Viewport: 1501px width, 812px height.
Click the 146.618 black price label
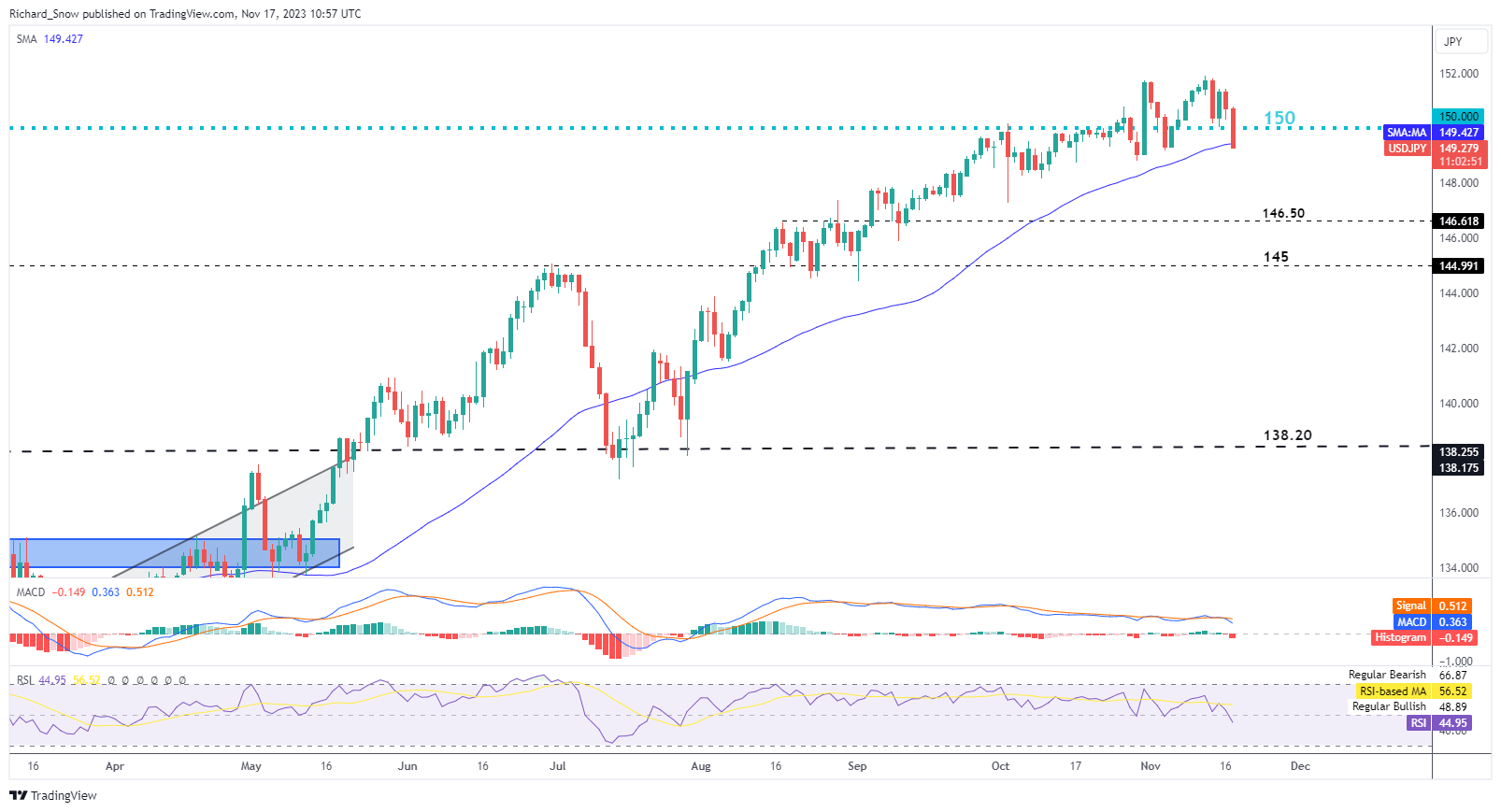pos(1459,221)
